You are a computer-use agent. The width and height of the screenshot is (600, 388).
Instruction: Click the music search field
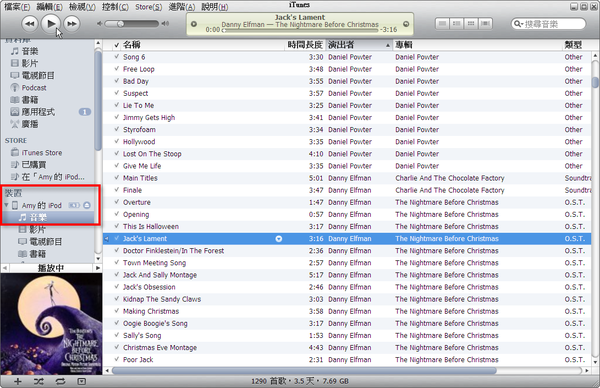tap(548, 24)
